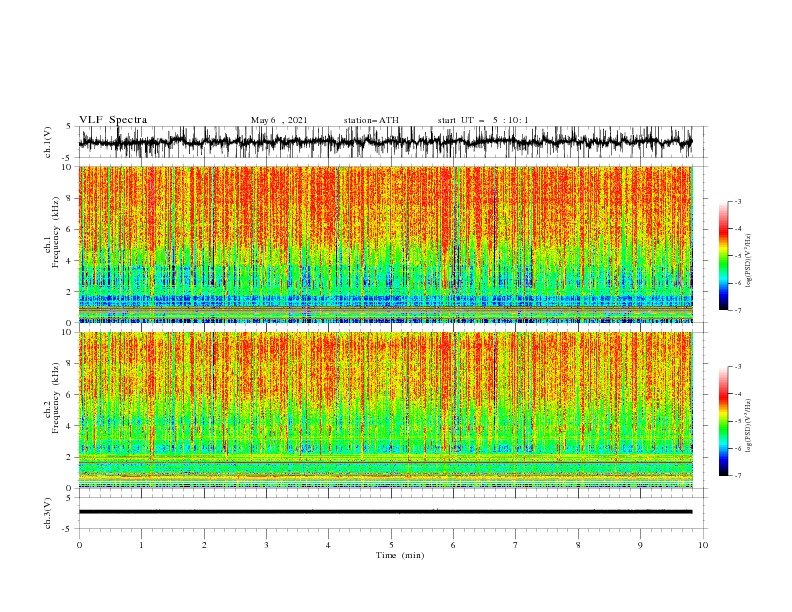The image size is (792, 612).
Task: Select the "ch.3(V)" axis label
Action: pyautogui.click(x=48, y=513)
